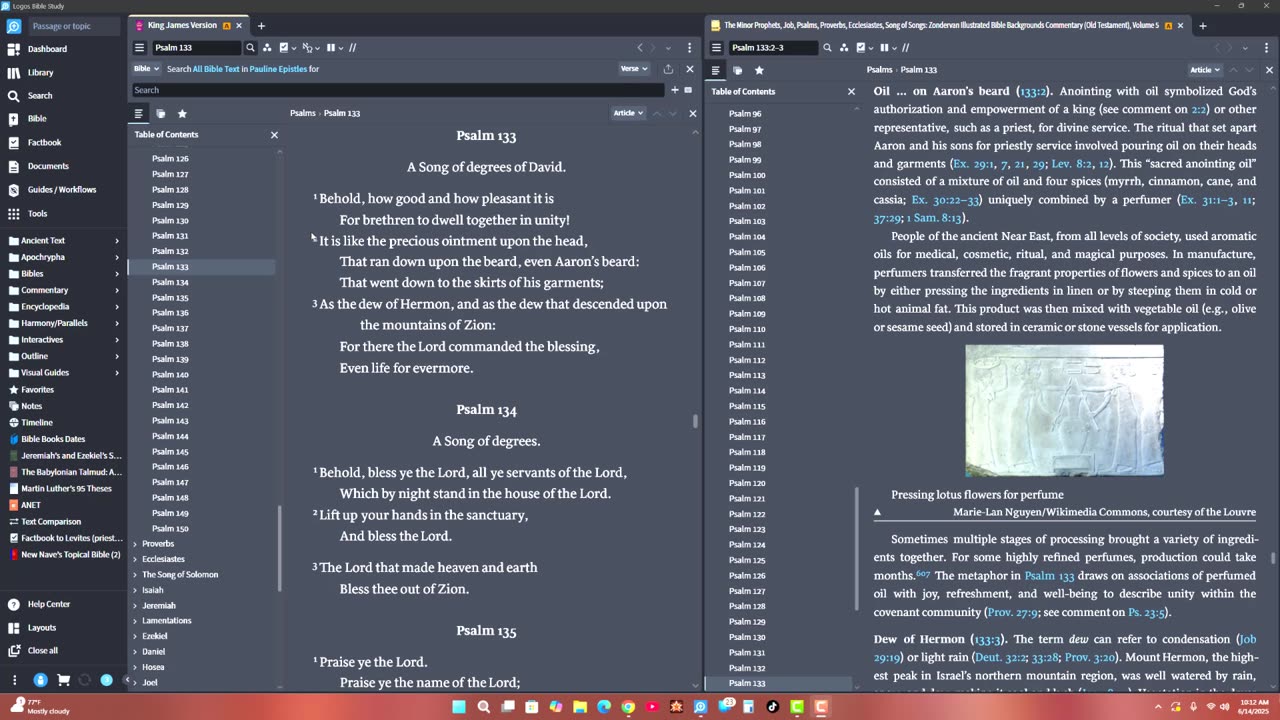Toggle multiple-column view in the KJV panel

click(333, 47)
